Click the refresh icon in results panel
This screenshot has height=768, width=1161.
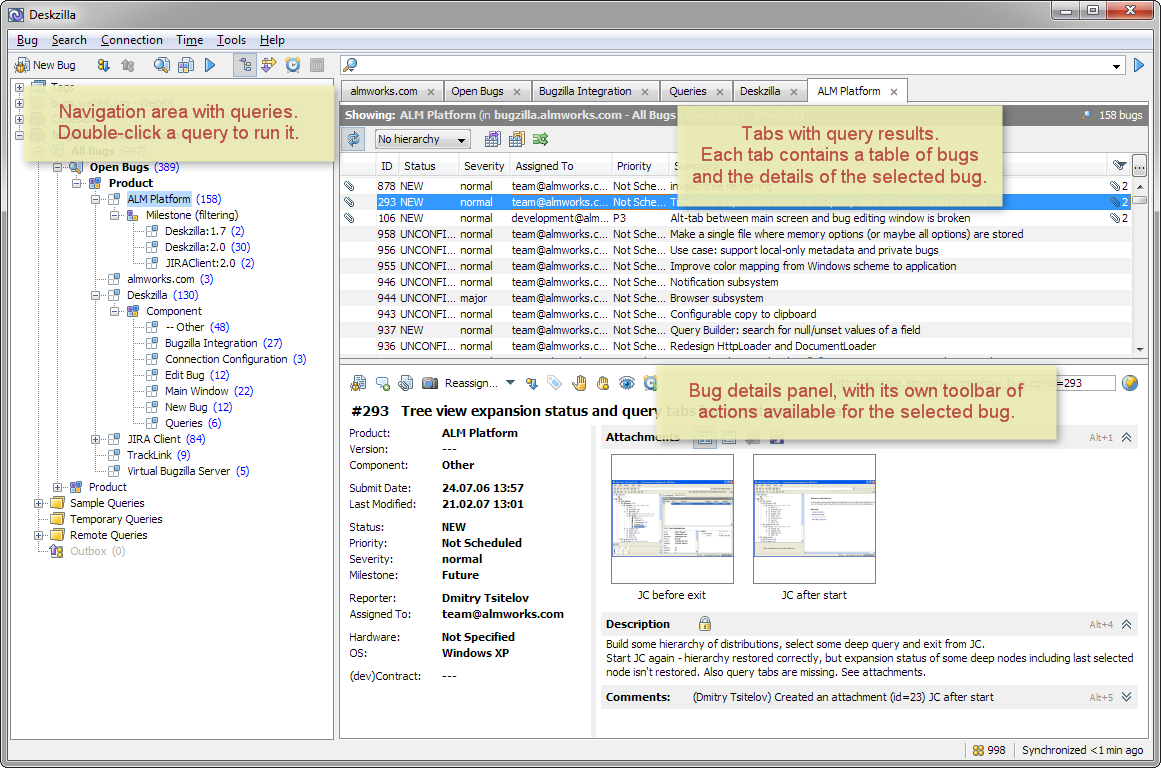tap(352, 139)
